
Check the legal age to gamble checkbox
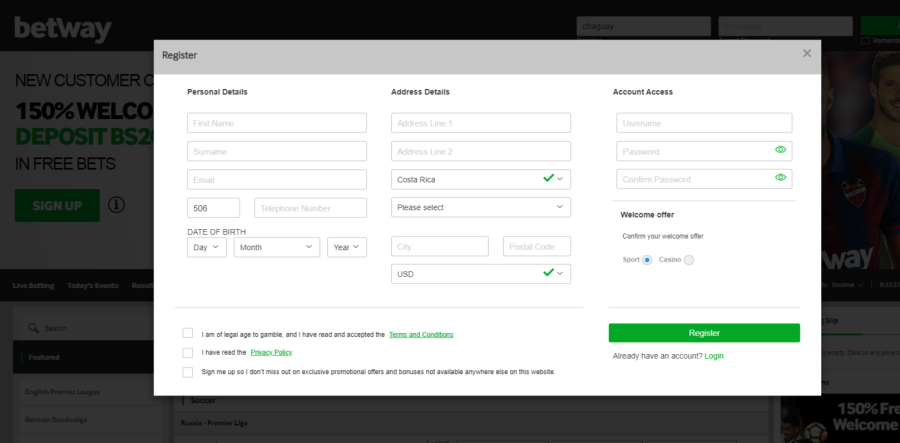(x=188, y=333)
